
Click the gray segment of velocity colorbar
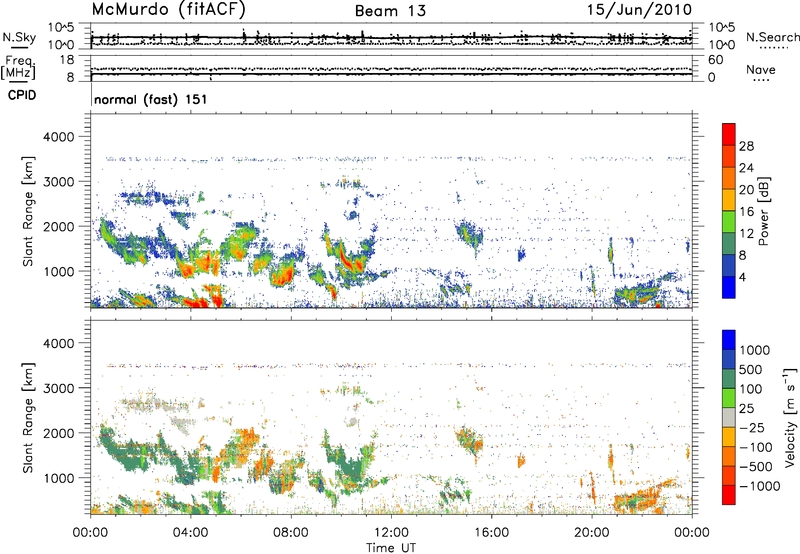(x=729, y=417)
